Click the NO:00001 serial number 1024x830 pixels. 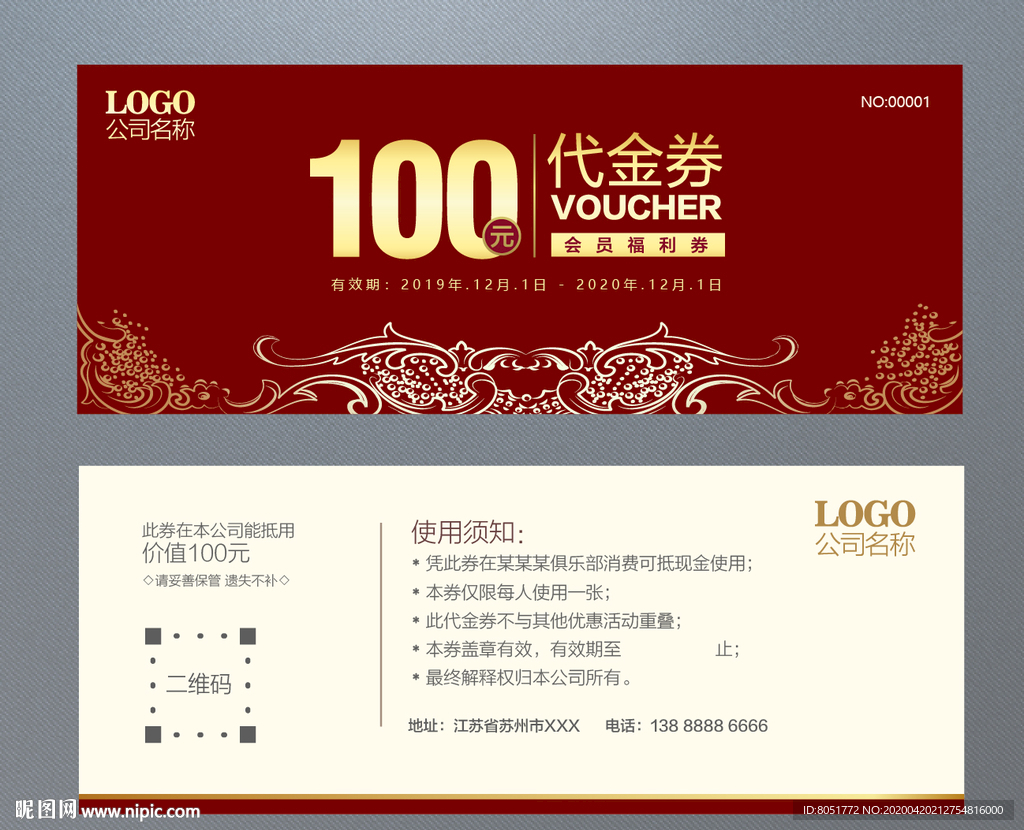[x=895, y=101]
